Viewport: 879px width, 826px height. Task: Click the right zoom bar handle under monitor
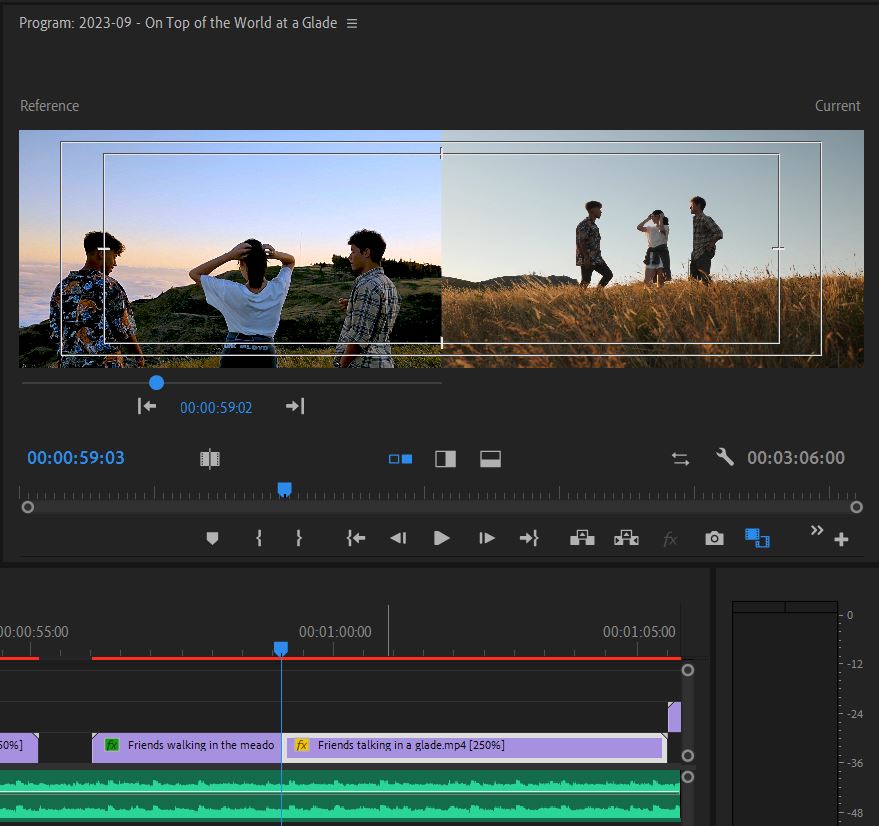pos(856,507)
